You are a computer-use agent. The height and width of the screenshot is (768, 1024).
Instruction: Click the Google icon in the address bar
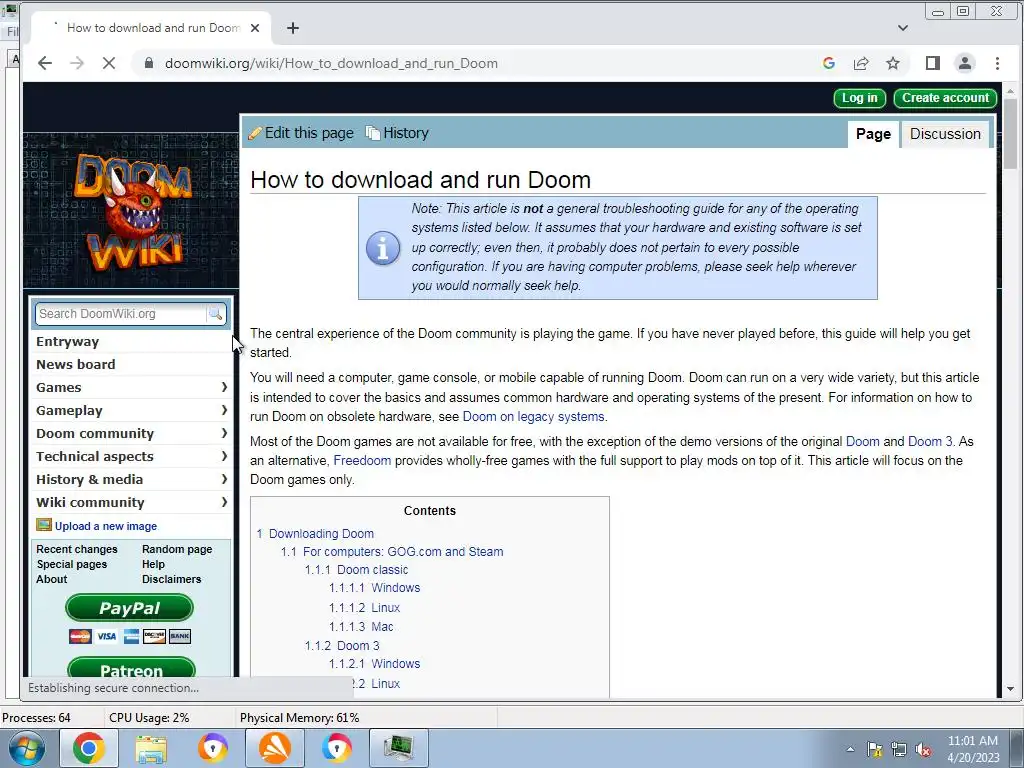829,63
